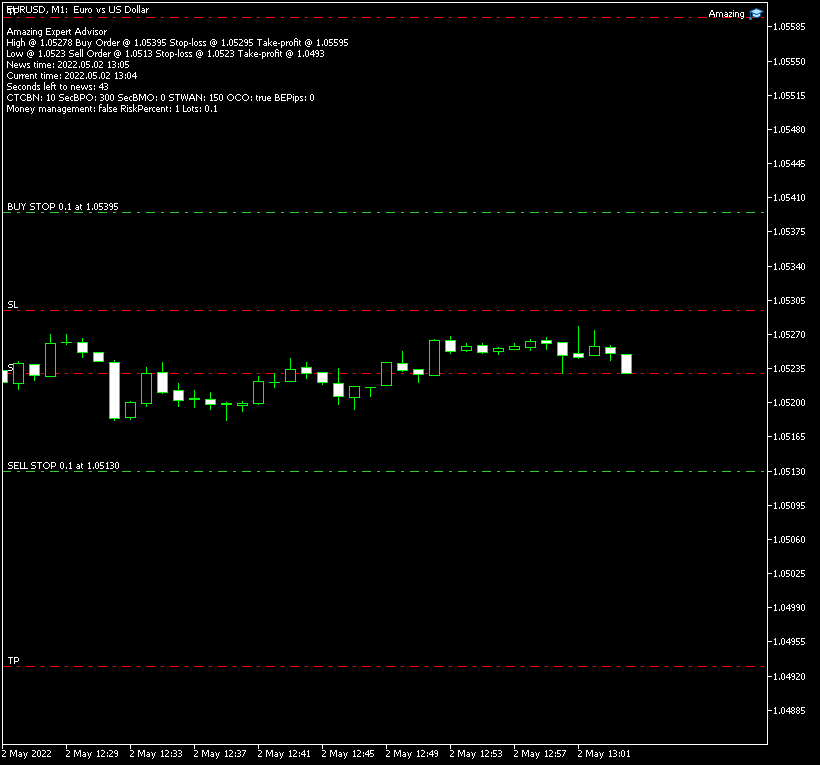Select the rightmost white candle on the chart
820x765 pixels.
click(626, 364)
